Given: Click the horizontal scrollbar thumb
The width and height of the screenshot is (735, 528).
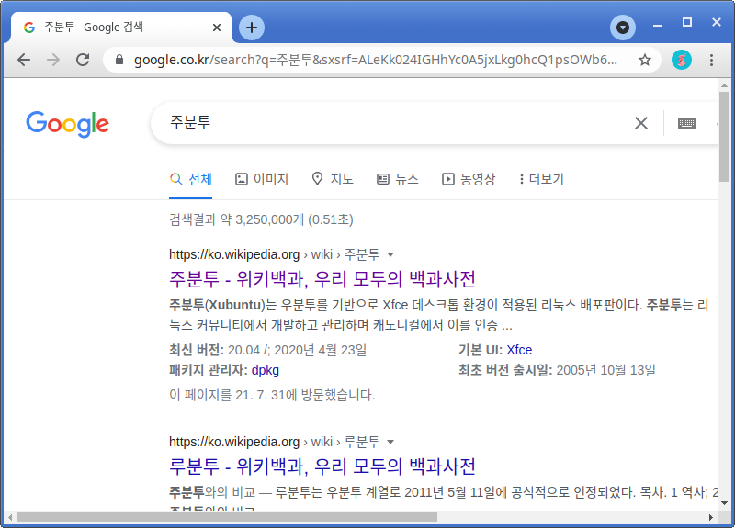Looking at the screenshot, I should click(227, 517).
